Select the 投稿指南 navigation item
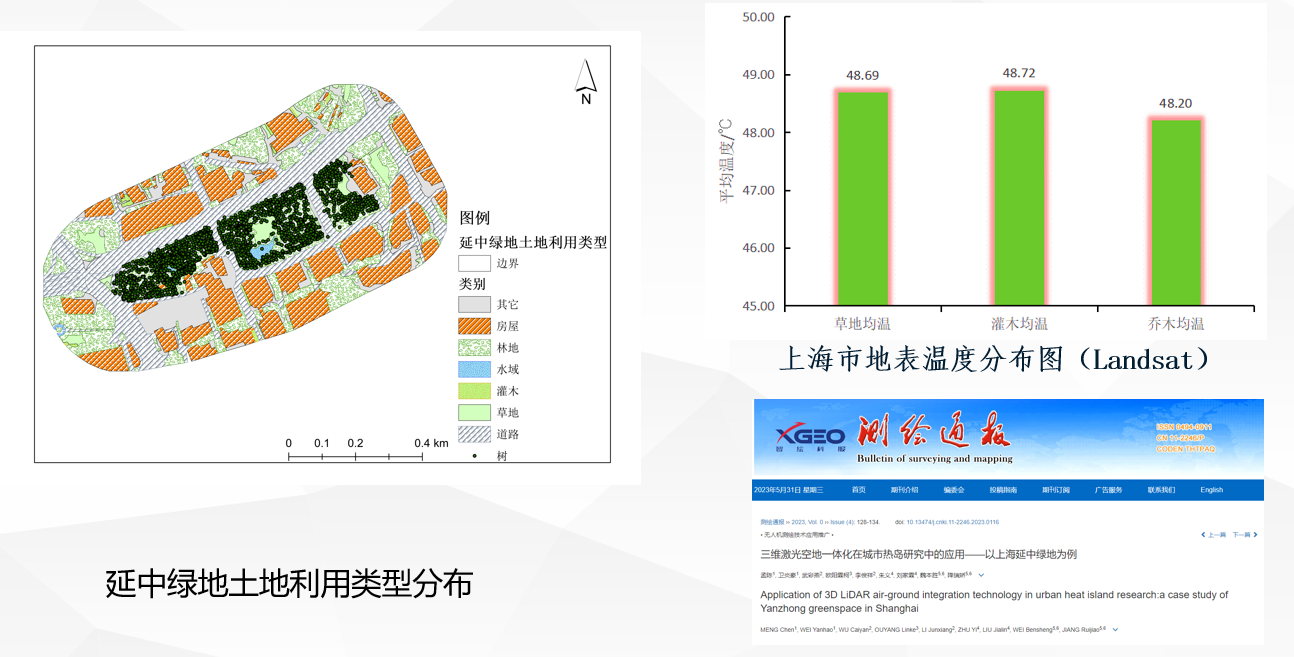The height and width of the screenshot is (657, 1294). [x=1002, y=490]
